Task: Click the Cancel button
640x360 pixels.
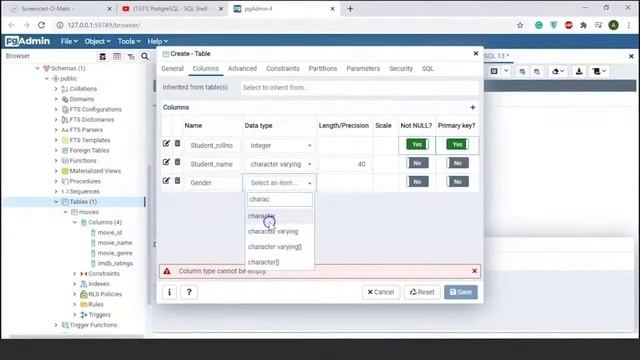Action: [x=381, y=292]
